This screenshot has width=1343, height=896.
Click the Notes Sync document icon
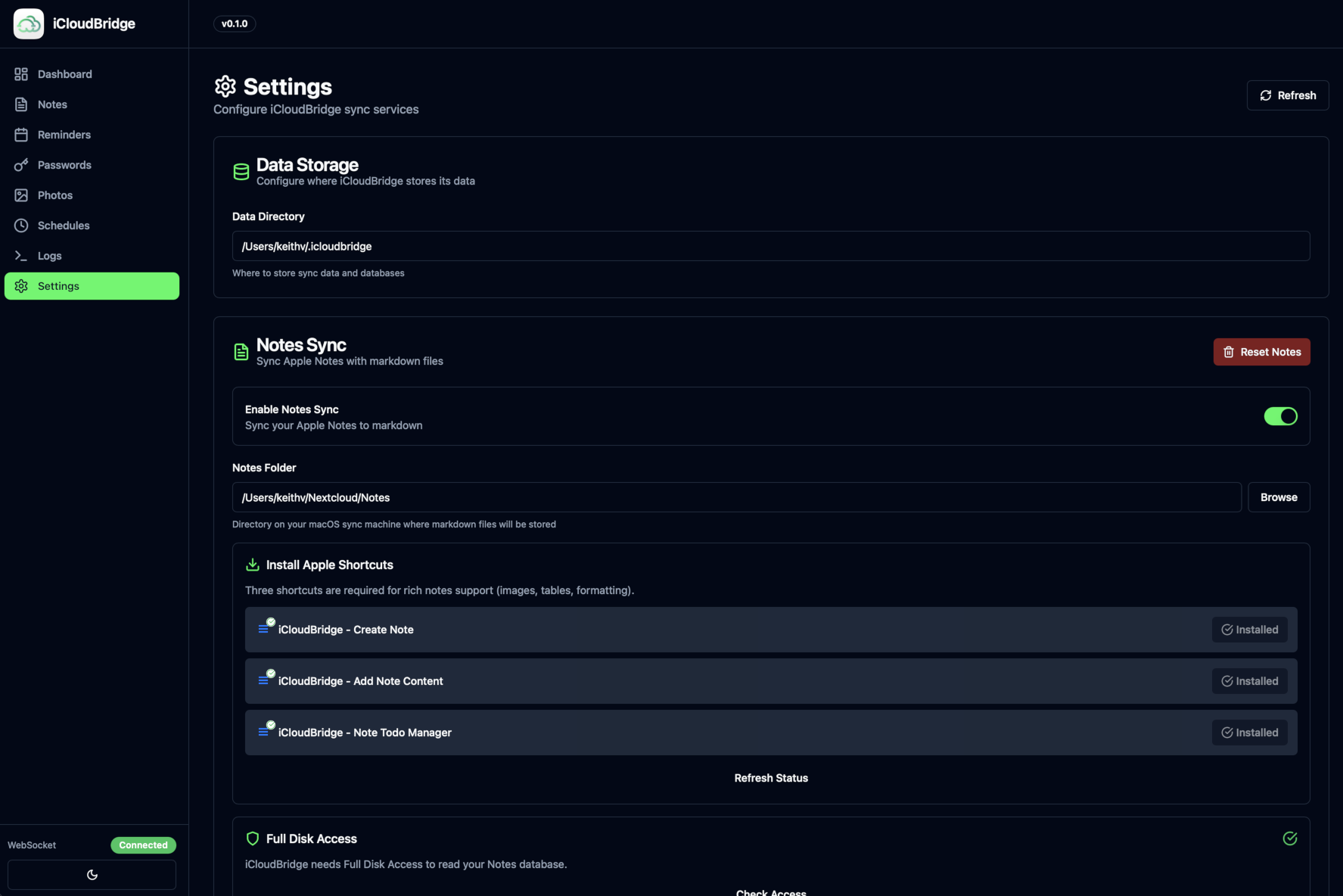coord(241,351)
